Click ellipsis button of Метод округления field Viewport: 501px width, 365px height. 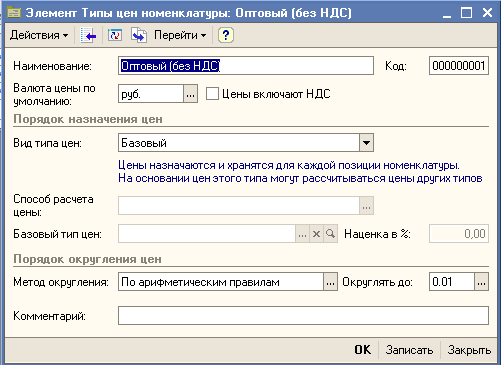[330, 282]
